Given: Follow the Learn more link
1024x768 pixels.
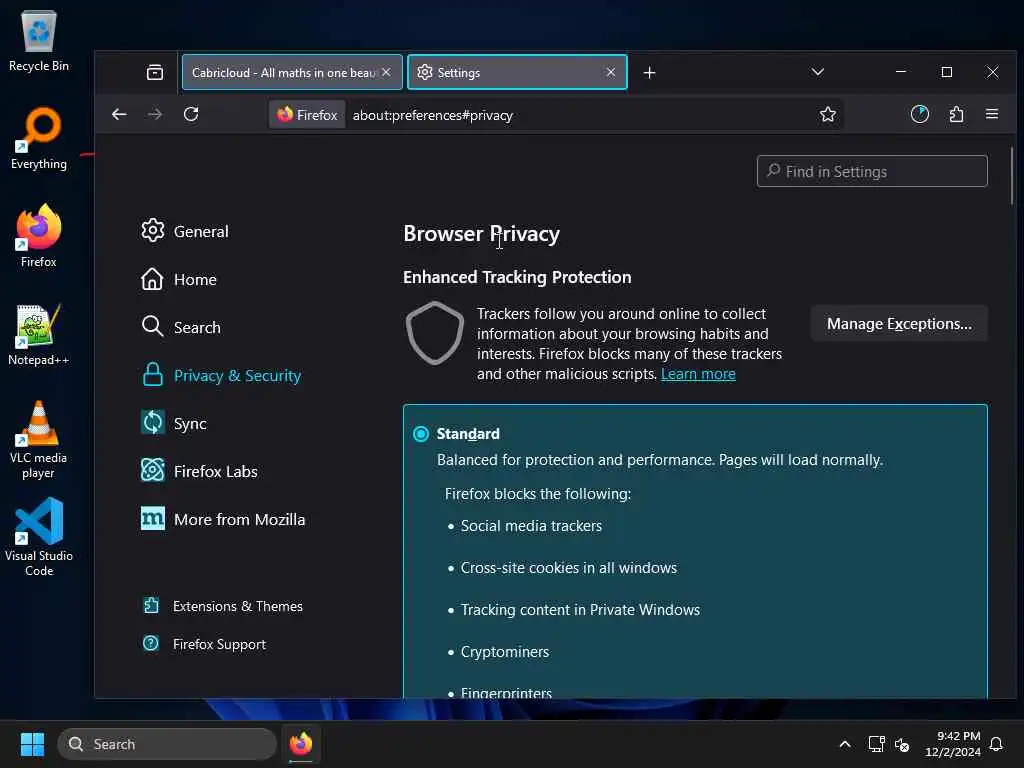Looking at the screenshot, I should [698, 374].
